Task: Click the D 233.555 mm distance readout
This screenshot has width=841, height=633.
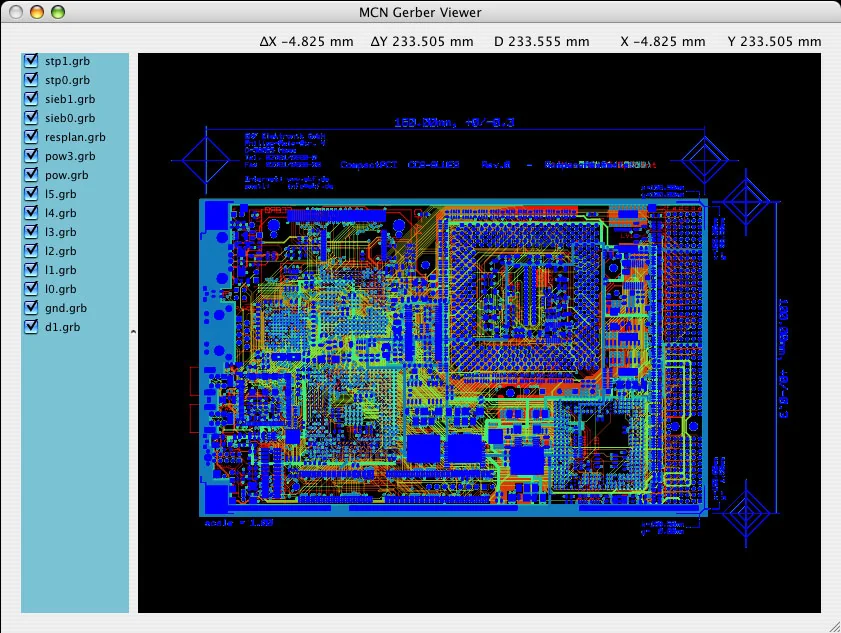Action: coord(542,42)
